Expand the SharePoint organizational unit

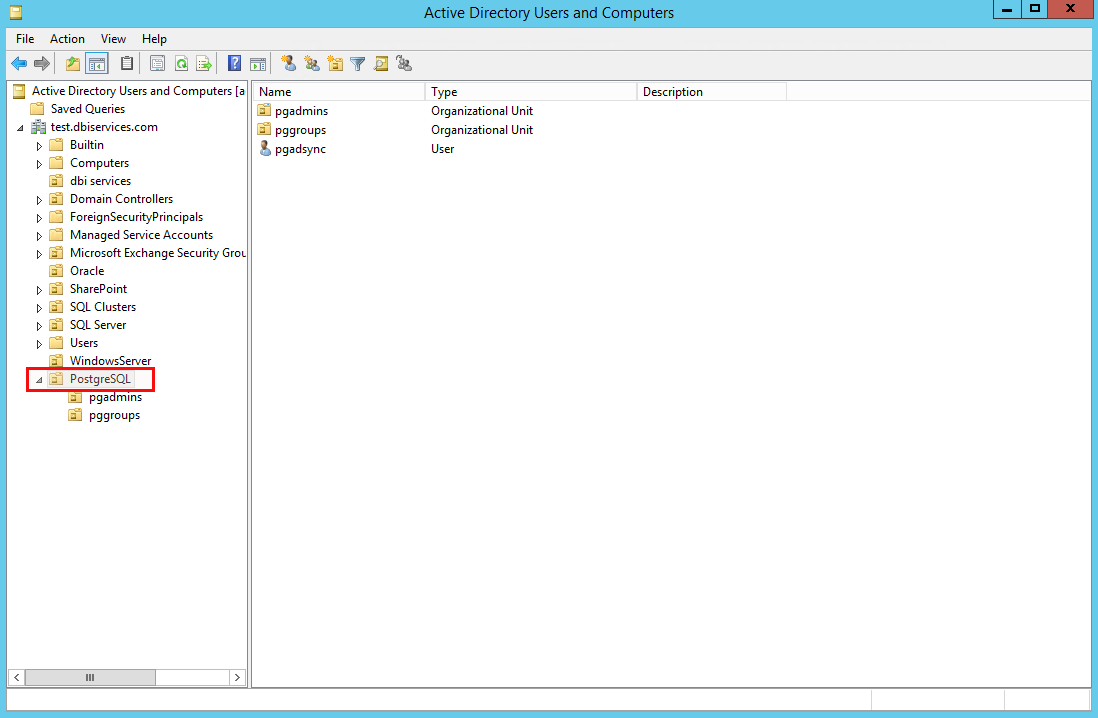39,290
